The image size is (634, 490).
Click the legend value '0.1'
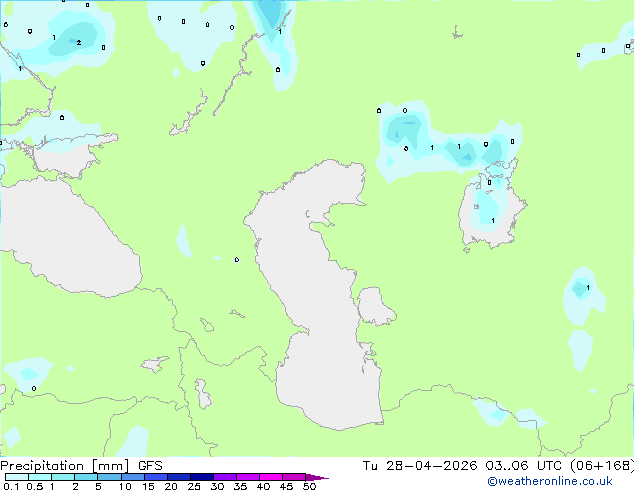(11, 486)
